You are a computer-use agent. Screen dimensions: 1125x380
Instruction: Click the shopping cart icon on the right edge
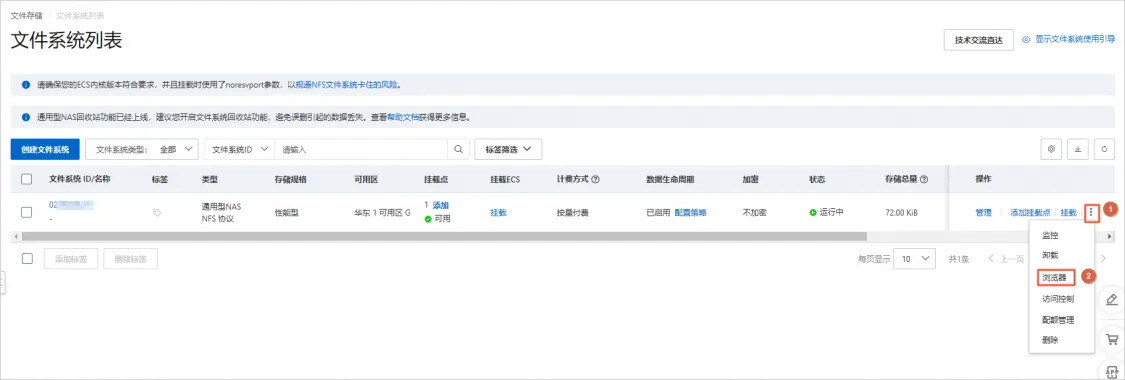point(1113,338)
